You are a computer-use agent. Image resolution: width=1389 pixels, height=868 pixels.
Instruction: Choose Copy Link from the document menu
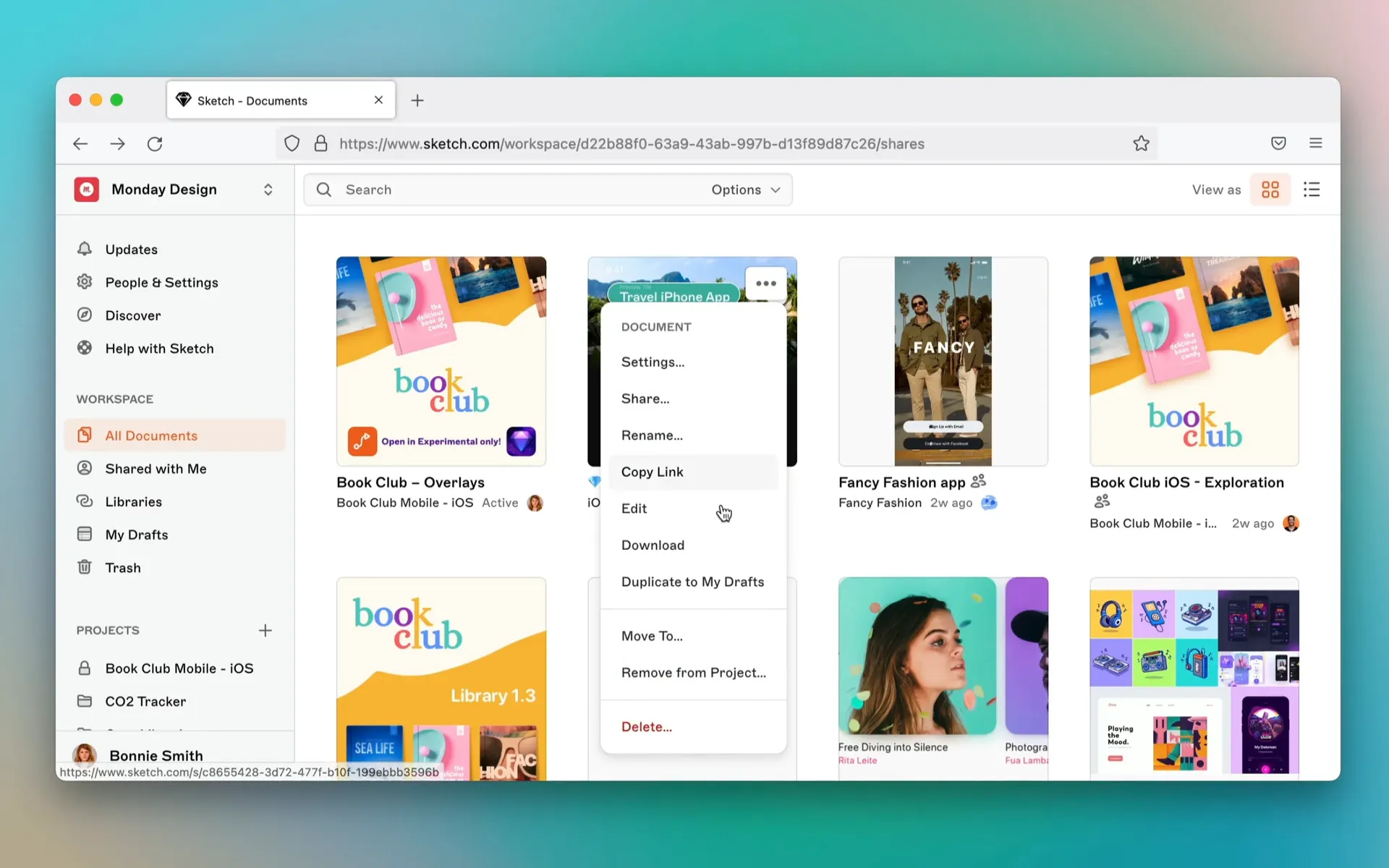click(x=652, y=472)
